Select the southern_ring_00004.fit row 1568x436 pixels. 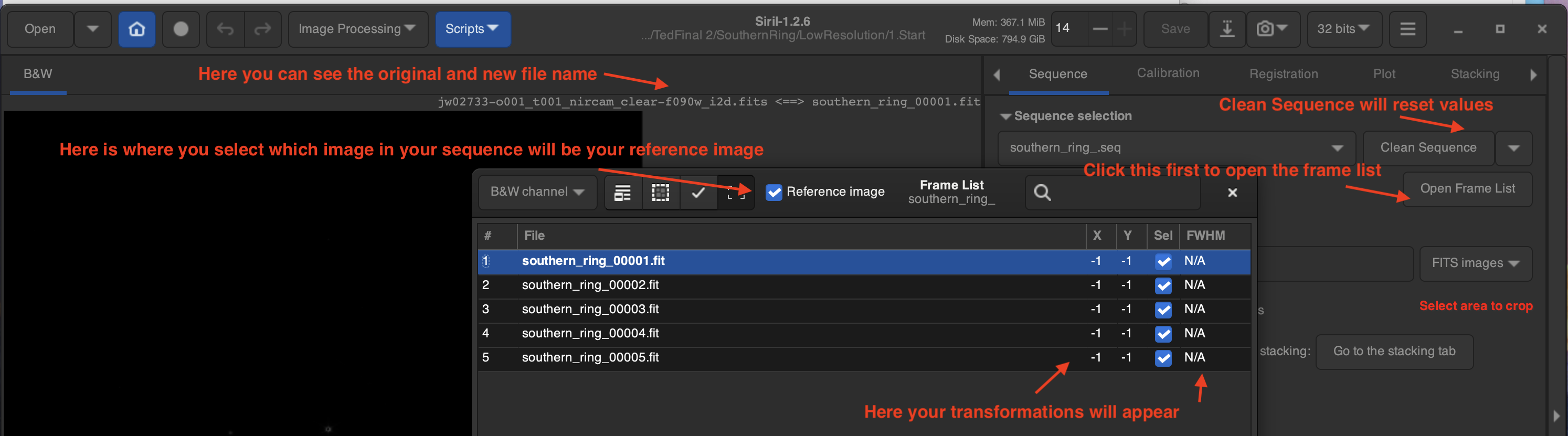coord(590,333)
